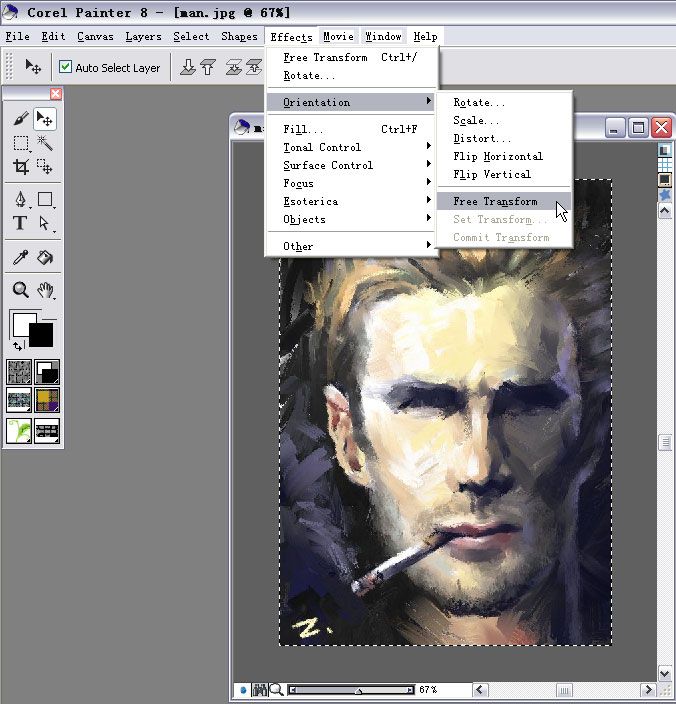Select the Layer Adjuster tool in toolbox
This screenshot has width=676, height=704.
point(44,119)
